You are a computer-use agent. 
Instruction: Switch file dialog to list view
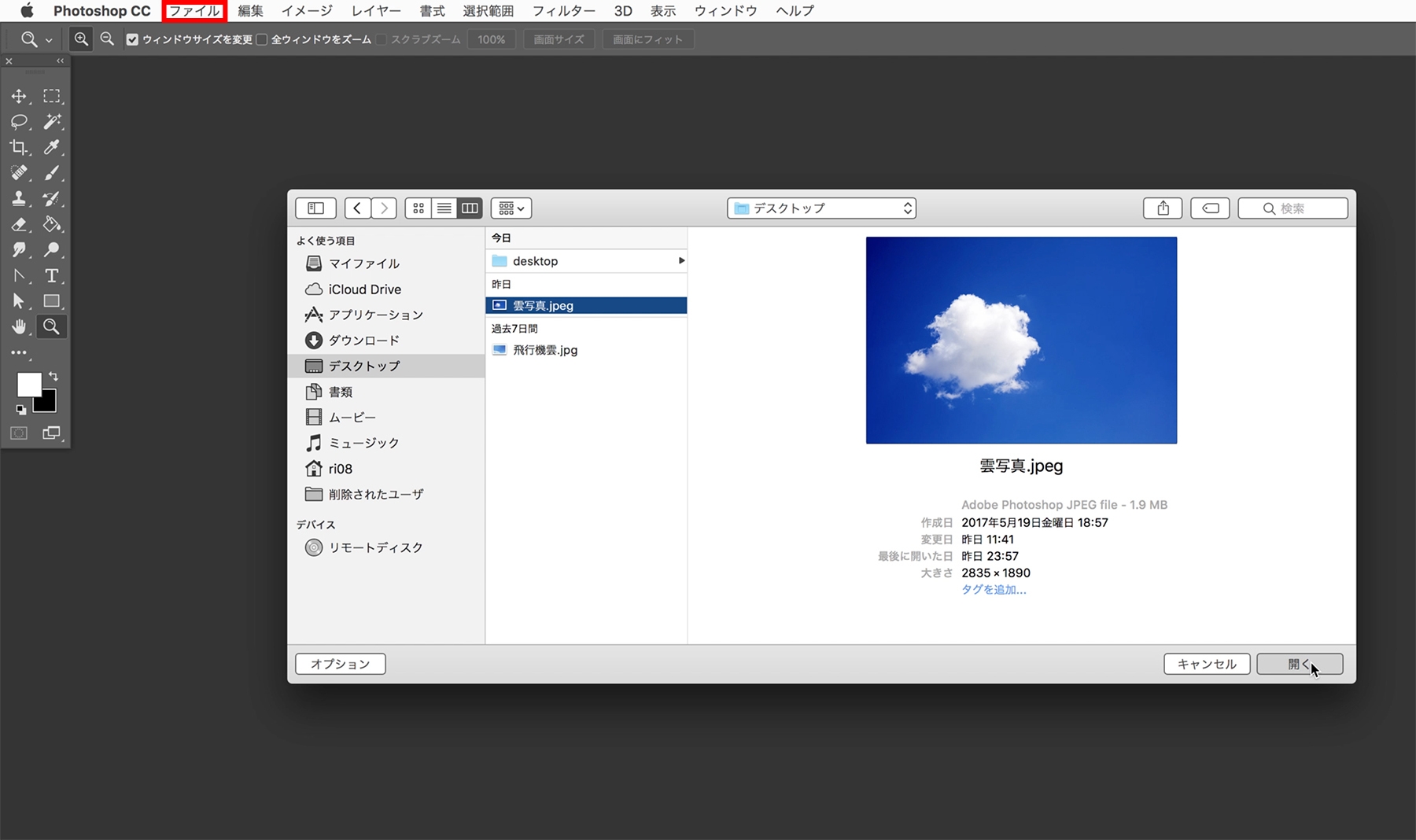coord(444,208)
